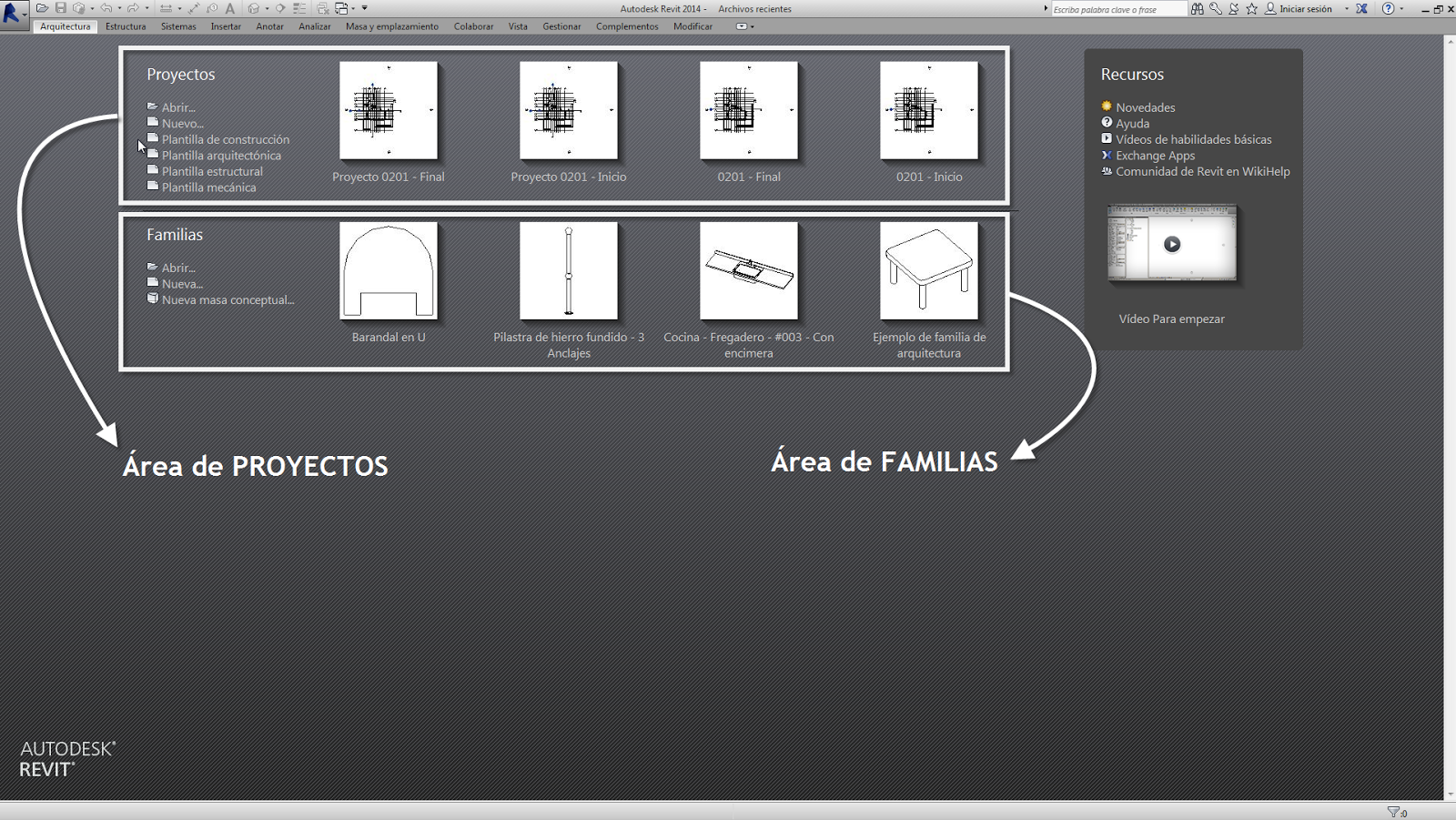
Task: Click the Help question mark icon
Action: point(1388,8)
